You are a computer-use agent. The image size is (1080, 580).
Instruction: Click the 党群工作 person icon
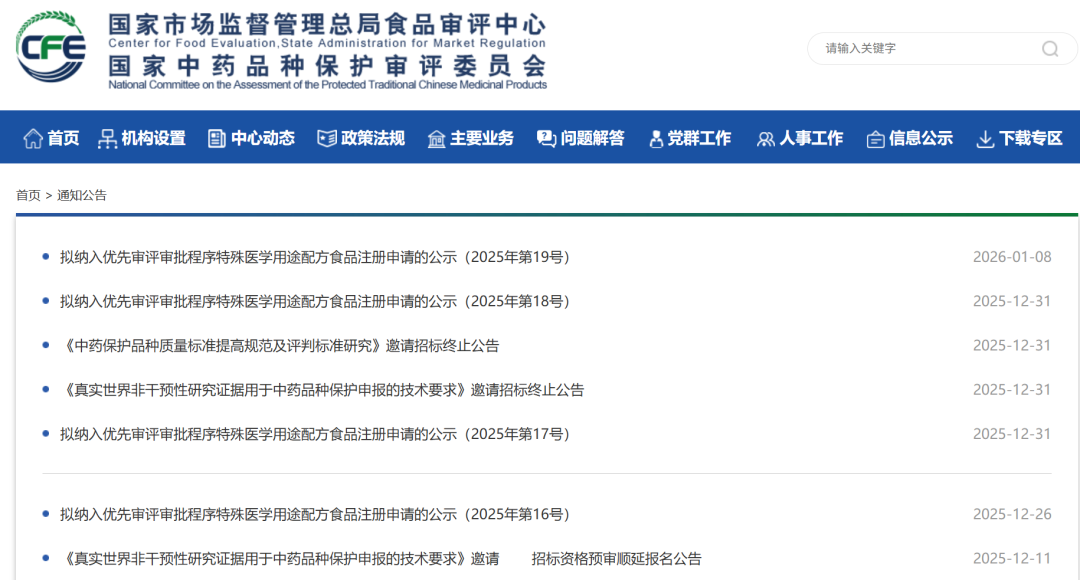[655, 137]
